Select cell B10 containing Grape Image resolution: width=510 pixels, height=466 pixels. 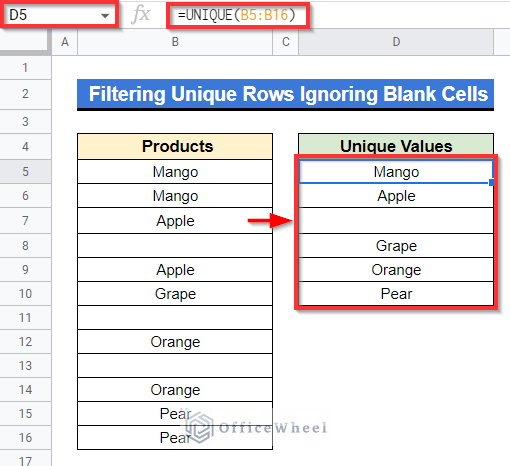point(175,294)
